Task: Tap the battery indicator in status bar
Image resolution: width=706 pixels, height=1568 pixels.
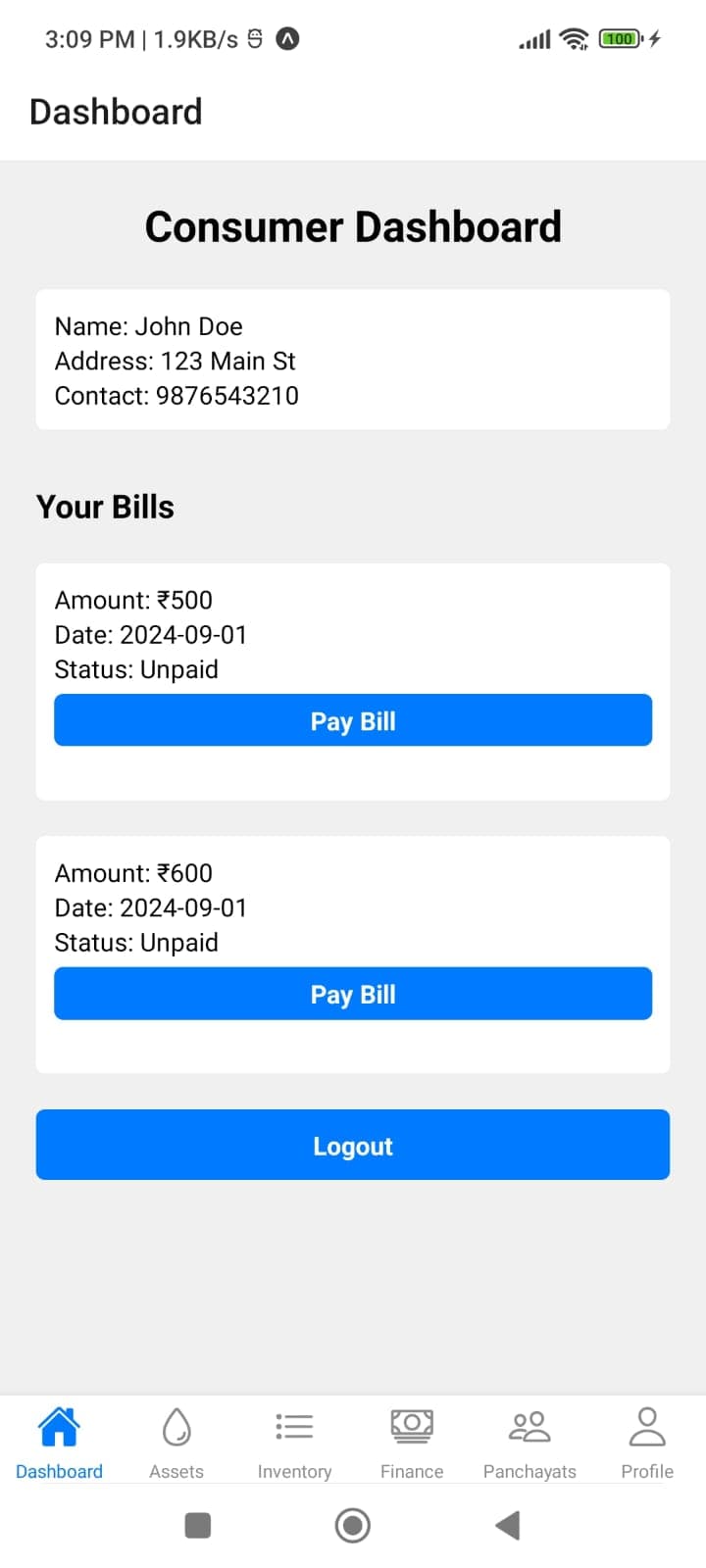Action: (620, 39)
